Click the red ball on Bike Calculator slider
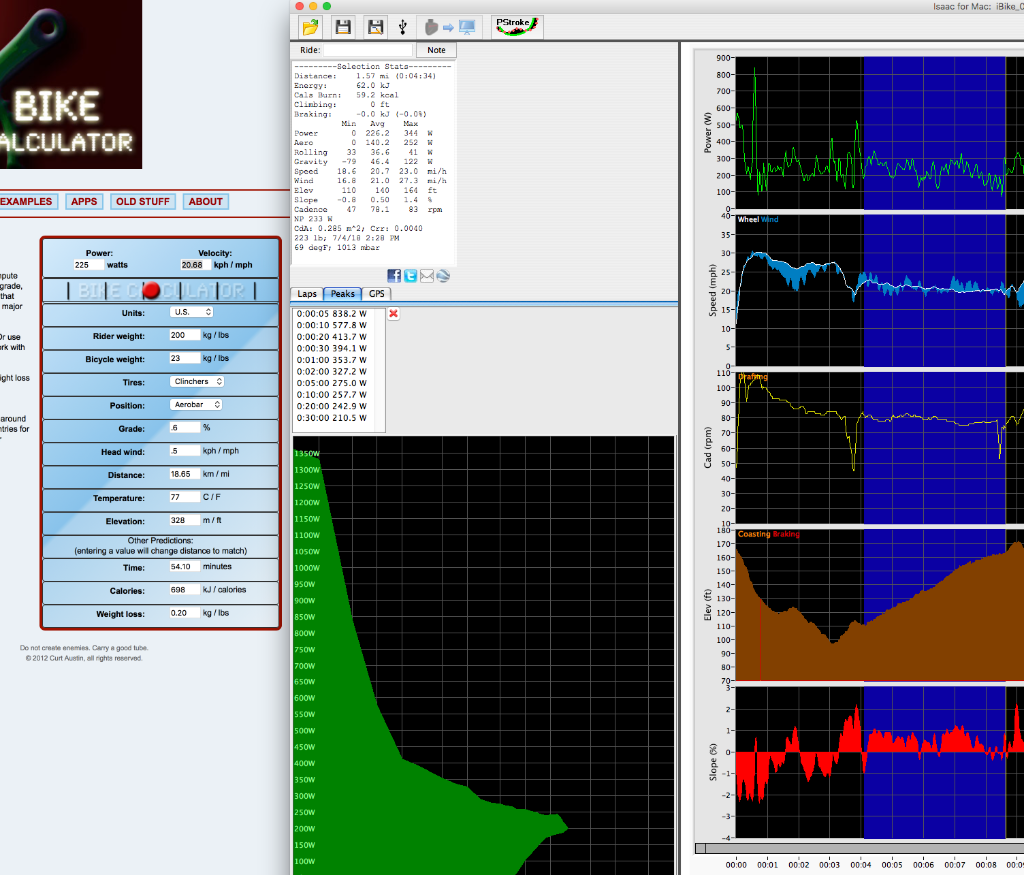 pos(151,291)
